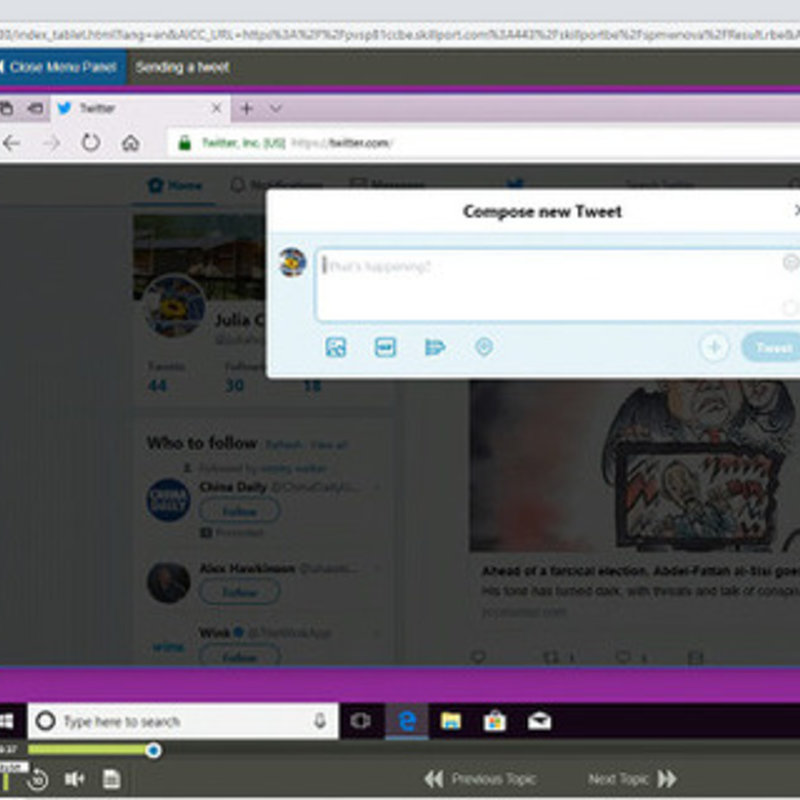Click the taskbar microphone icon
Image resolution: width=800 pixels, height=800 pixels.
coord(320,720)
